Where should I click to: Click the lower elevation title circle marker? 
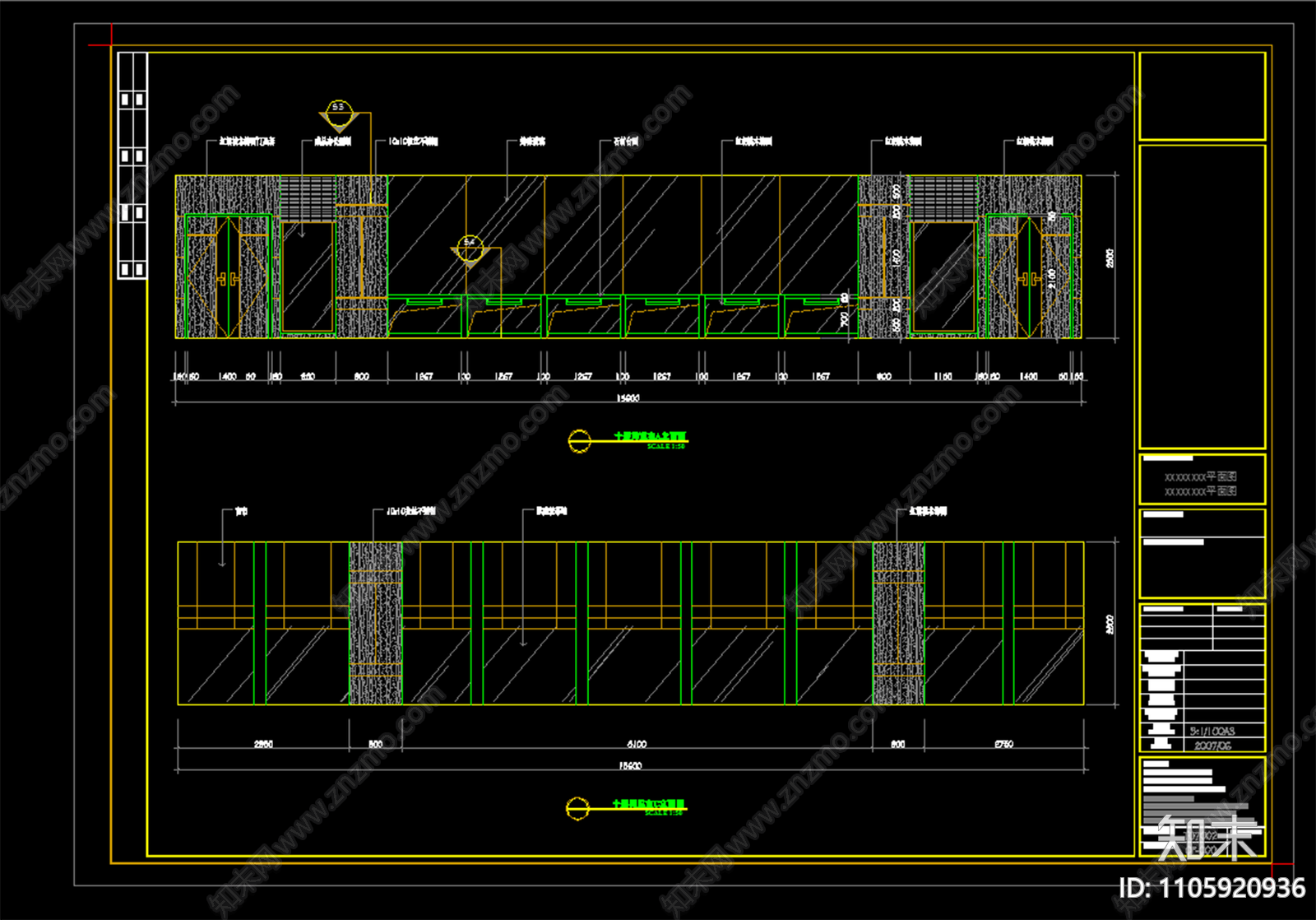[x=578, y=808]
